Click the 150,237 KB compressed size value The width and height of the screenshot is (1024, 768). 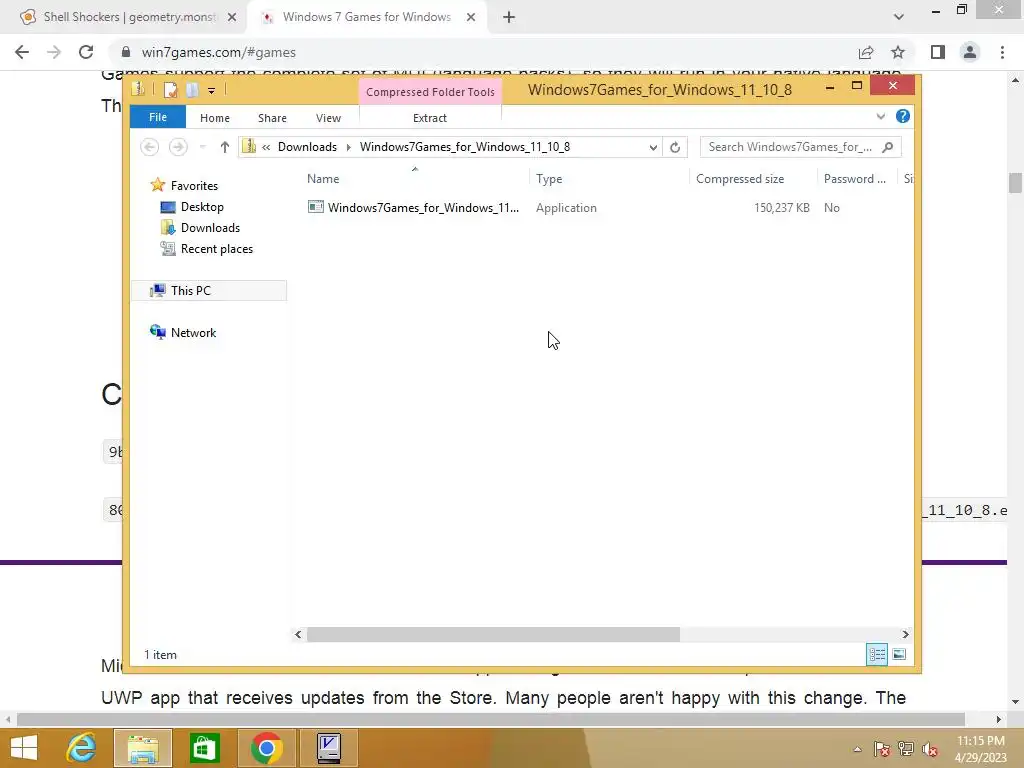(781, 208)
